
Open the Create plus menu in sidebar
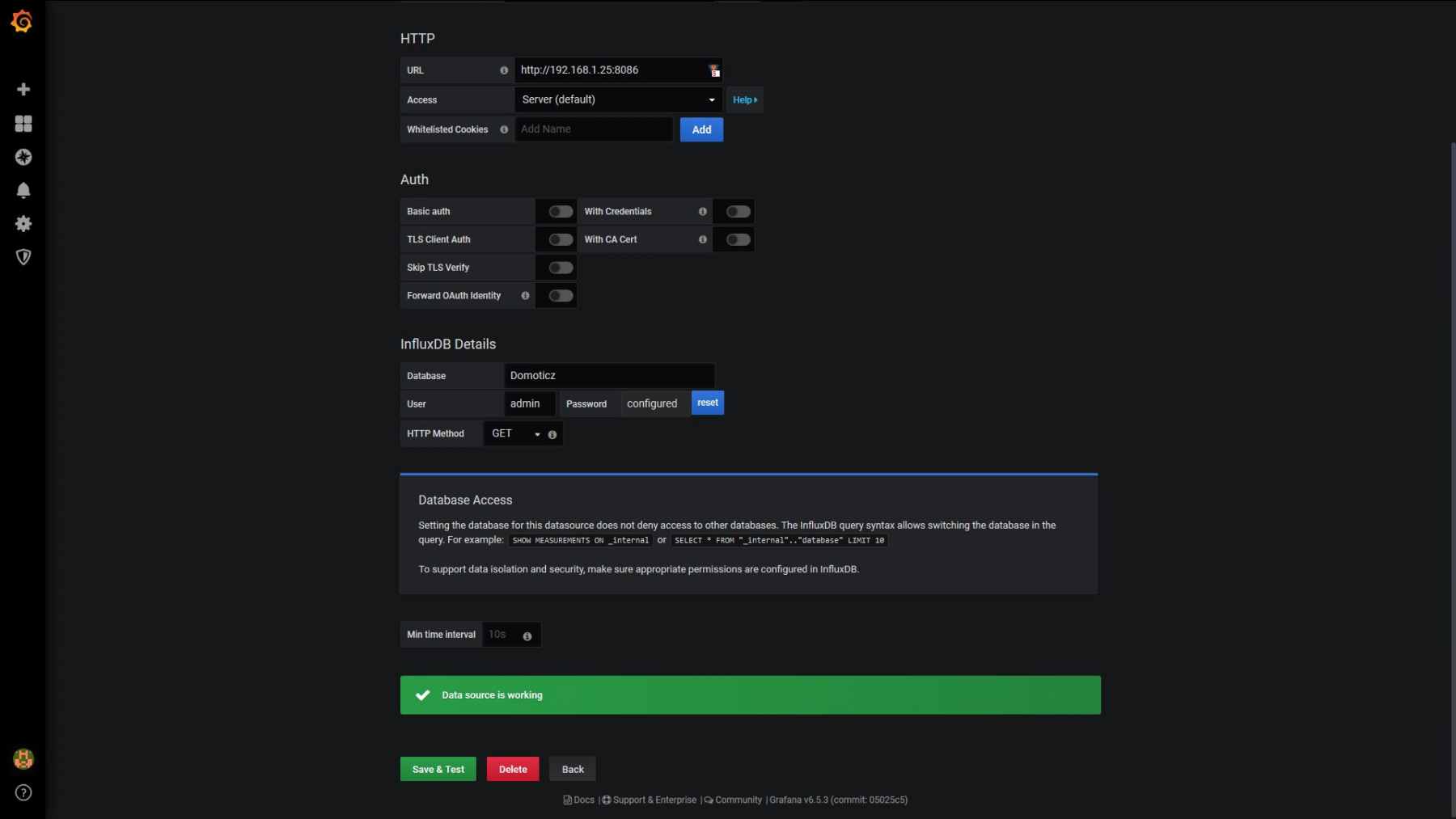point(23,89)
